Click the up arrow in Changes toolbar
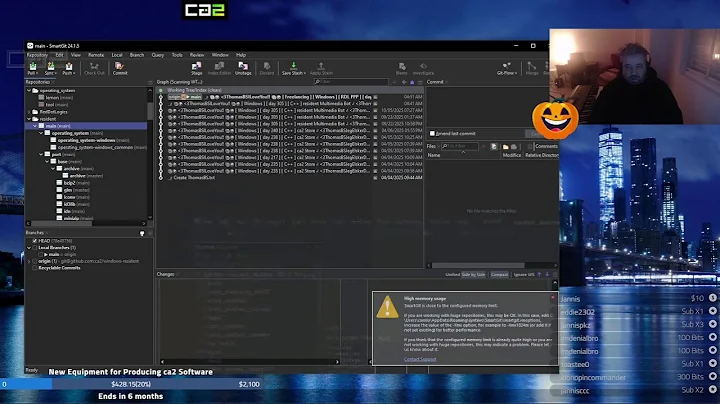 (540, 275)
